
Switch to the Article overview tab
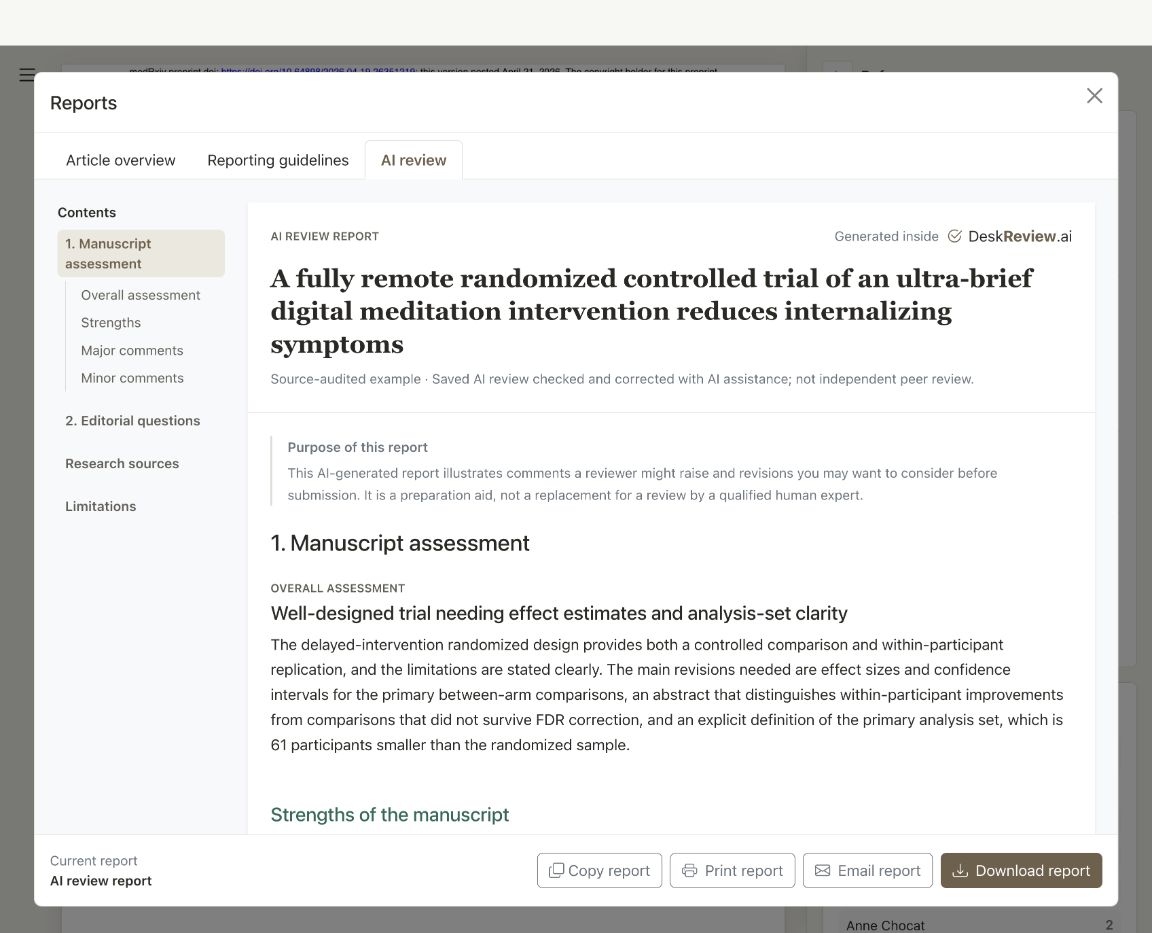tap(120, 160)
